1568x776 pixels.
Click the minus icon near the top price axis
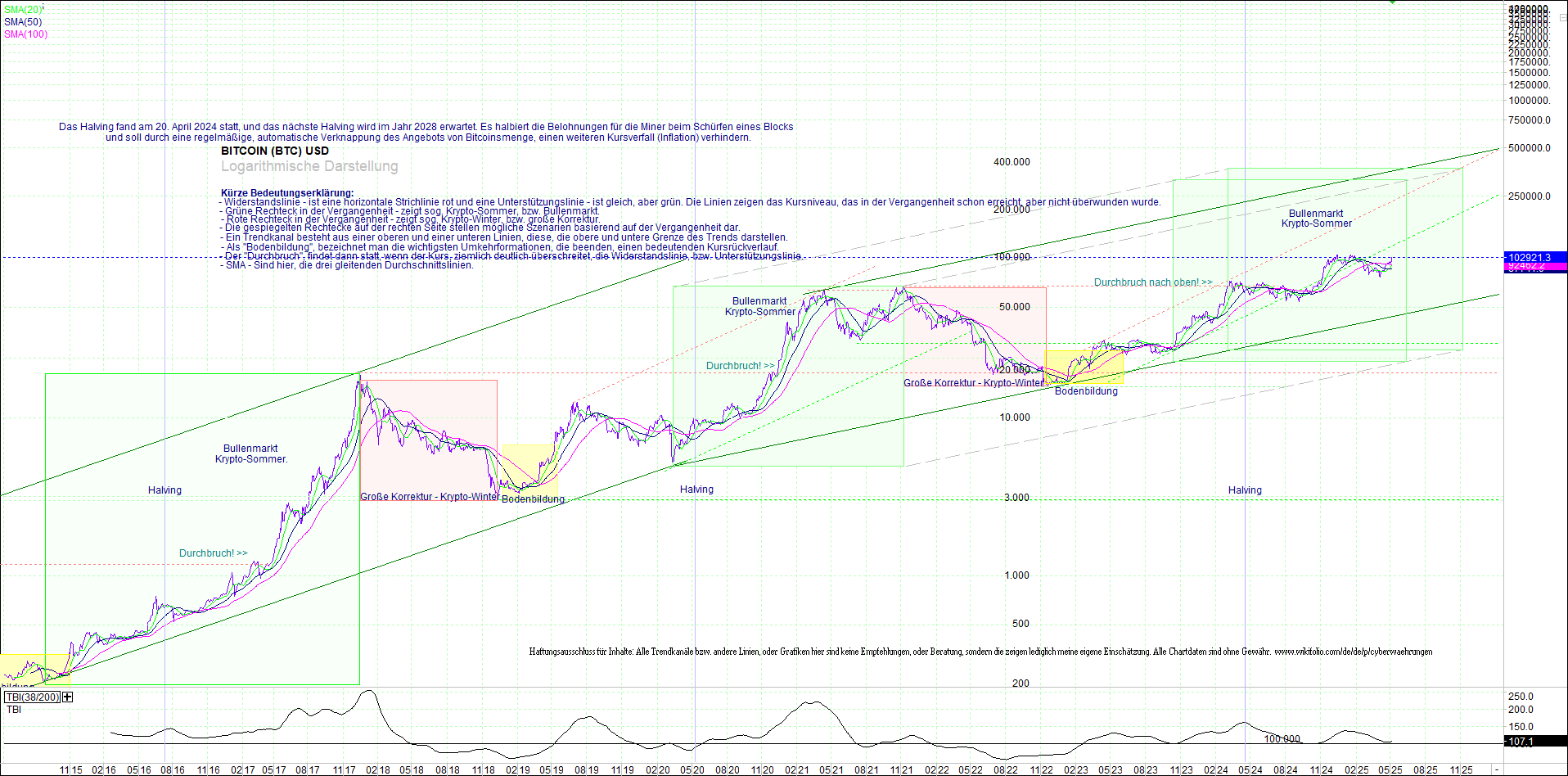(x=1563, y=18)
